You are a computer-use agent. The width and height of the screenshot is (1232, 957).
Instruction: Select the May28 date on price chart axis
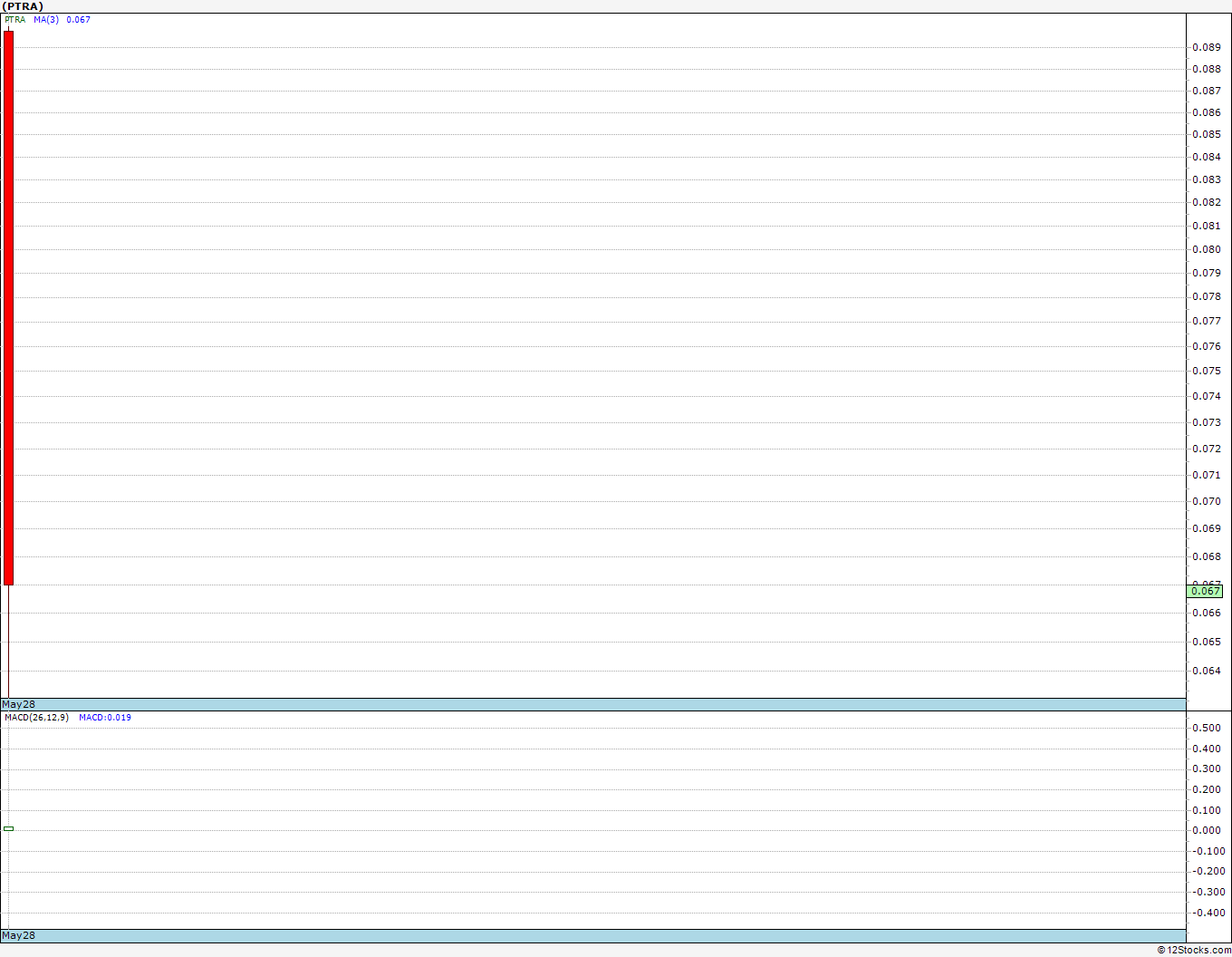[x=19, y=704]
